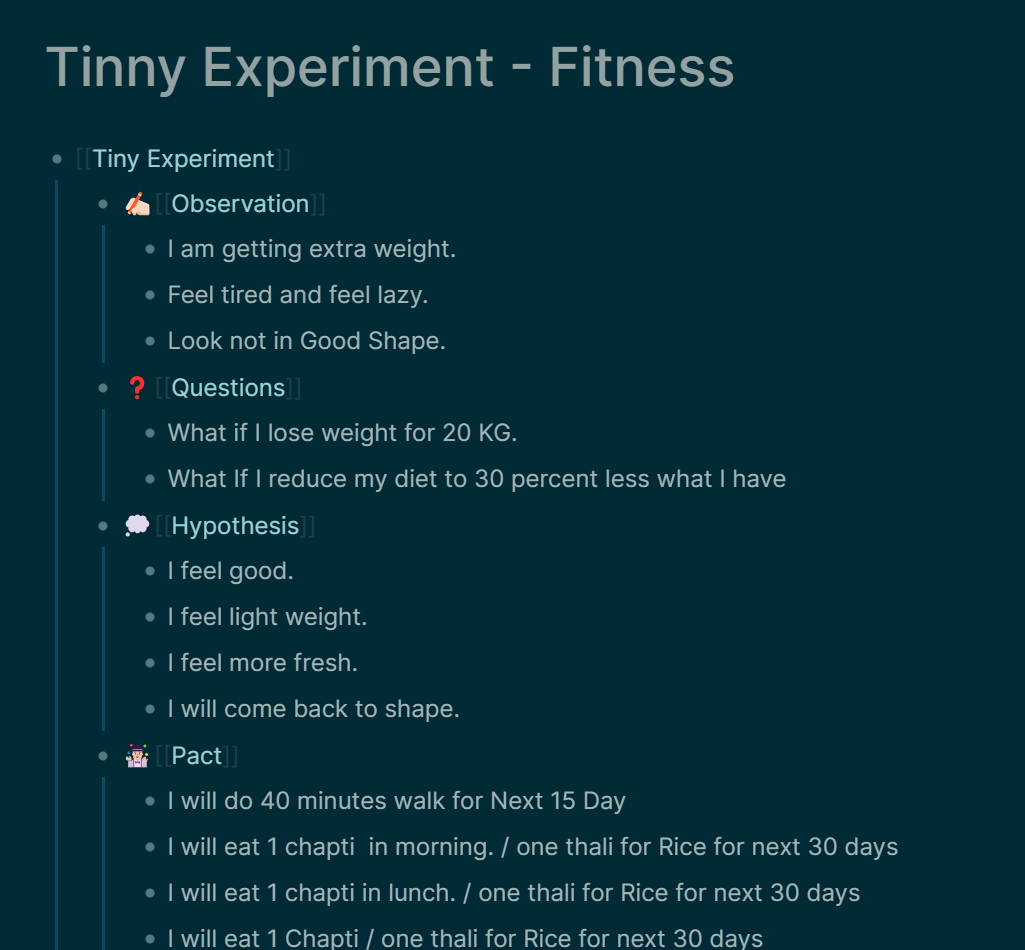Image resolution: width=1025 pixels, height=950 pixels.
Task: Collapse children via vertical line under Observation
Action: tap(103, 294)
